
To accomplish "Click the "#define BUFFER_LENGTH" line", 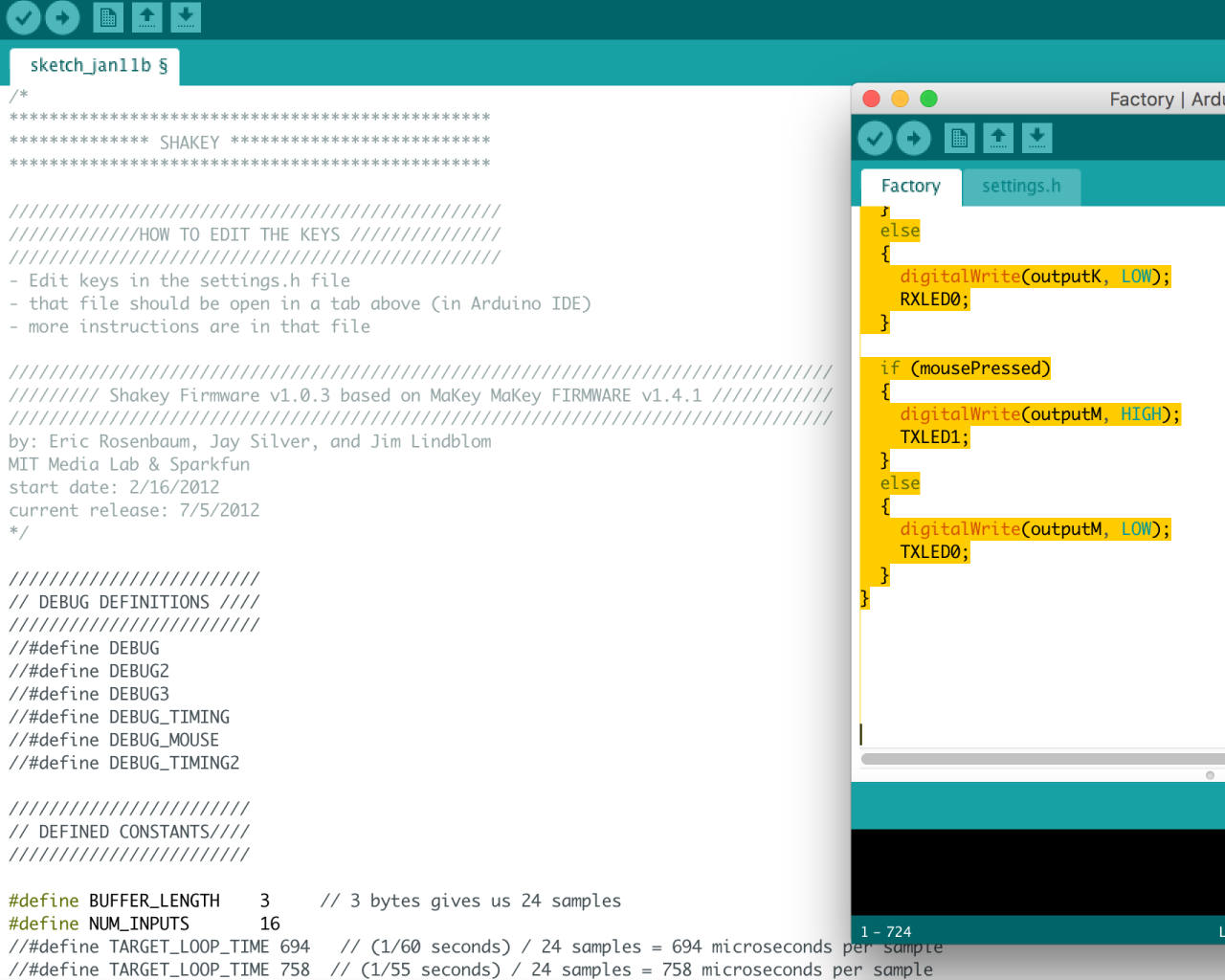I will [315, 901].
